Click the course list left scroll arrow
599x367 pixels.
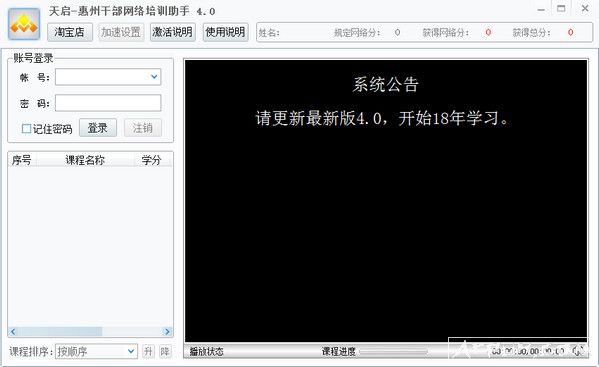point(13,331)
